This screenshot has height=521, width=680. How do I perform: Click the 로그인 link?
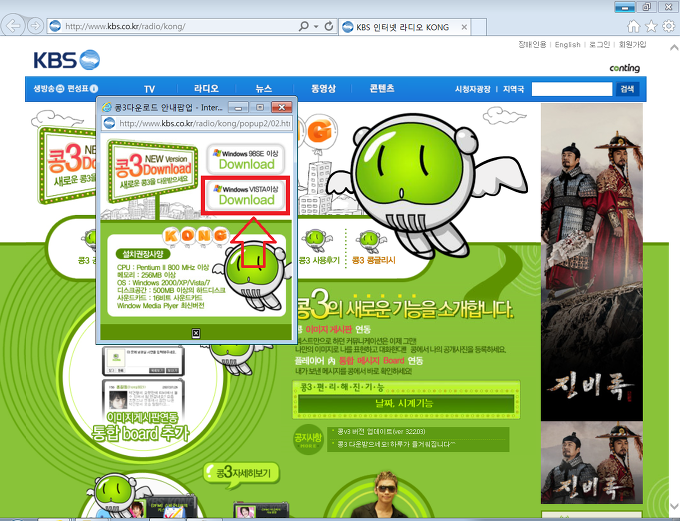[x=599, y=45]
